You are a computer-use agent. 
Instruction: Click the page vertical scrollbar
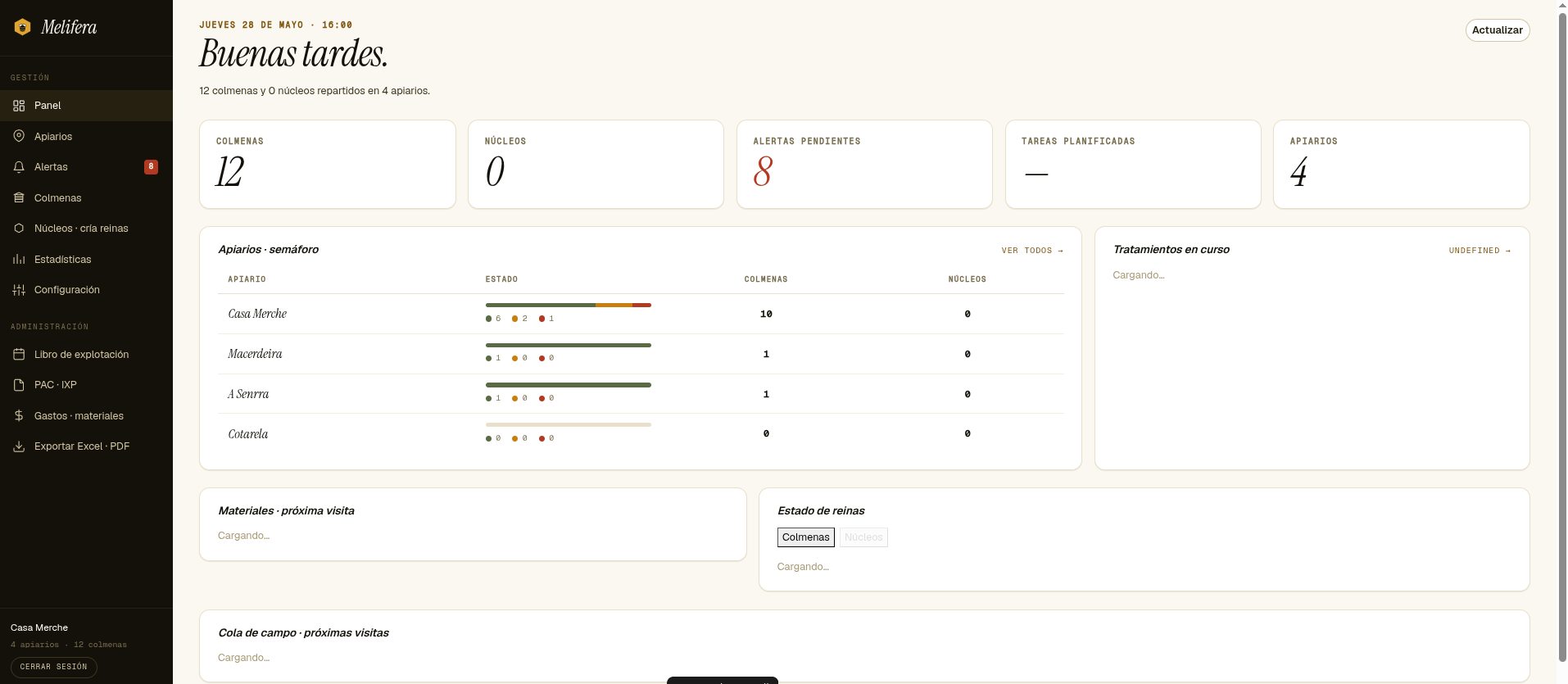point(1561,336)
